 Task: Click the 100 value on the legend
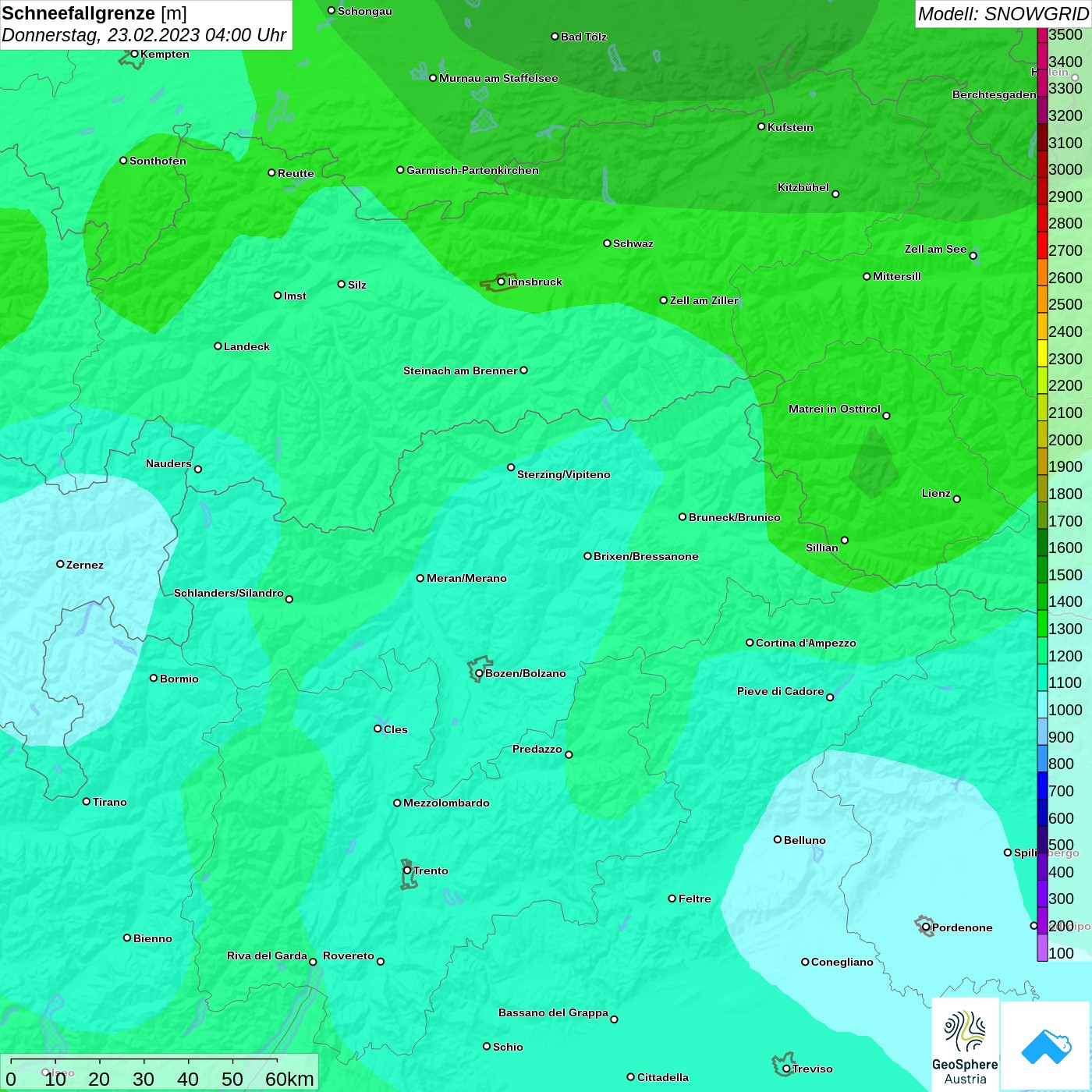coord(1062,953)
